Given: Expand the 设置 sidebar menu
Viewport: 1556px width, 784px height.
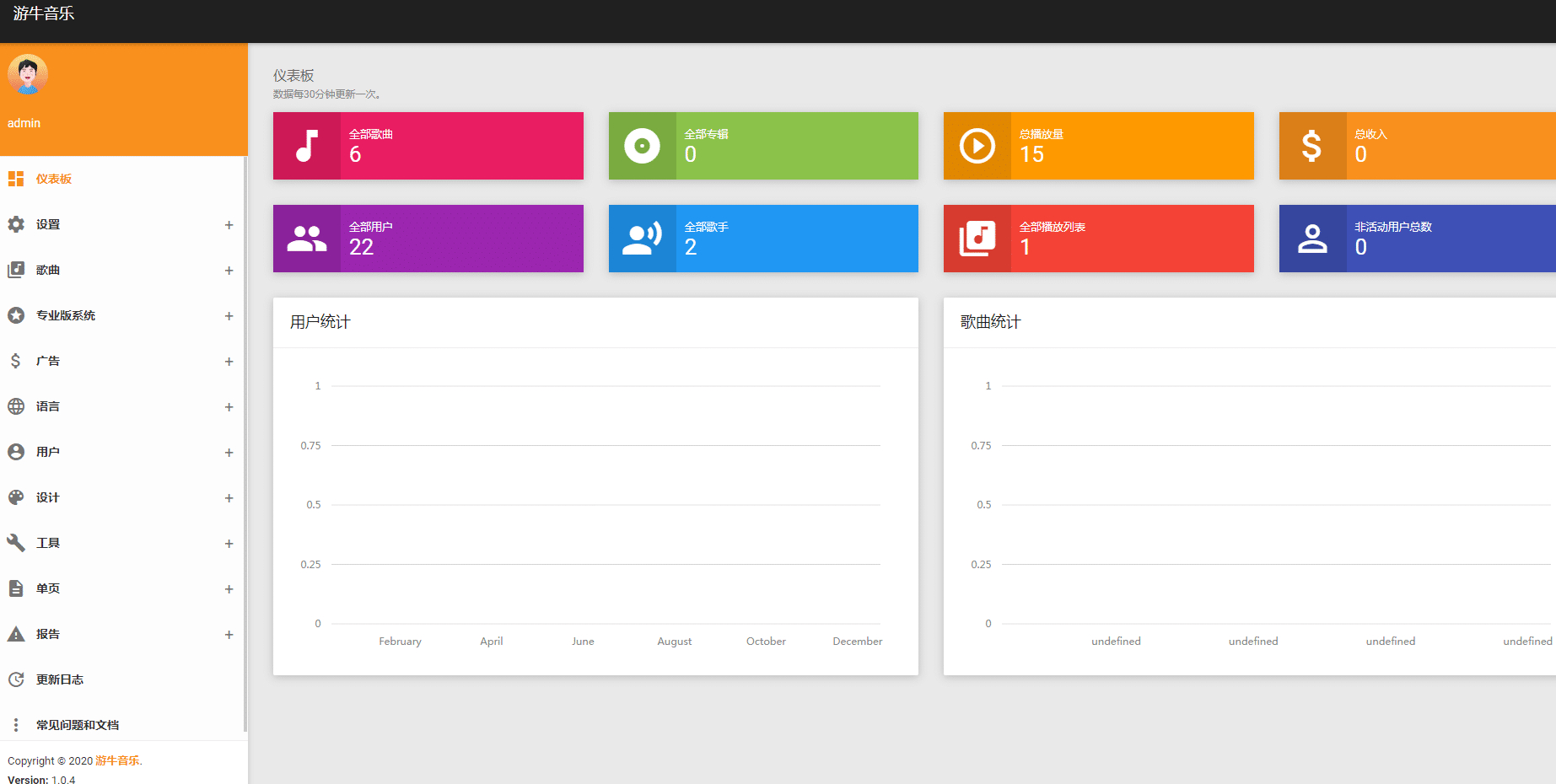Looking at the screenshot, I should [124, 224].
